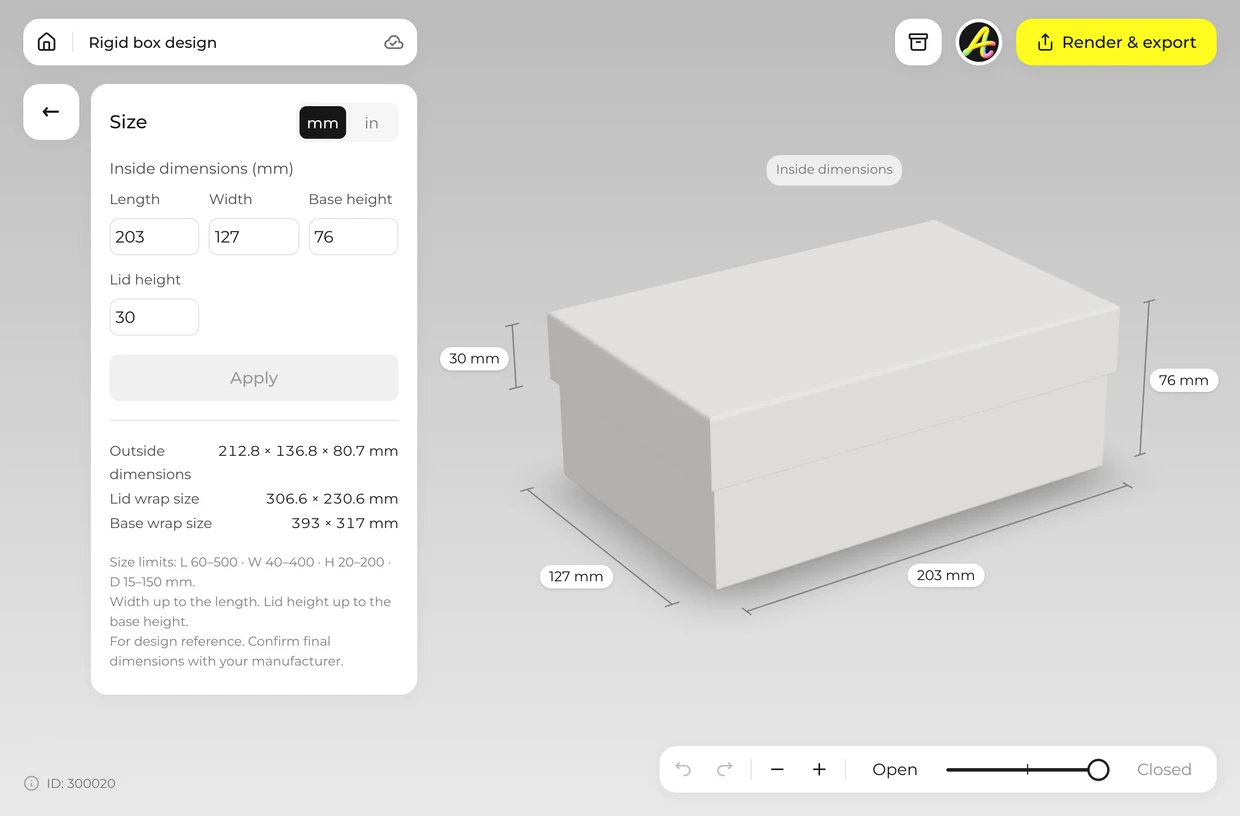Zoom out with the minus icon
The image size is (1240, 816).
777,769
